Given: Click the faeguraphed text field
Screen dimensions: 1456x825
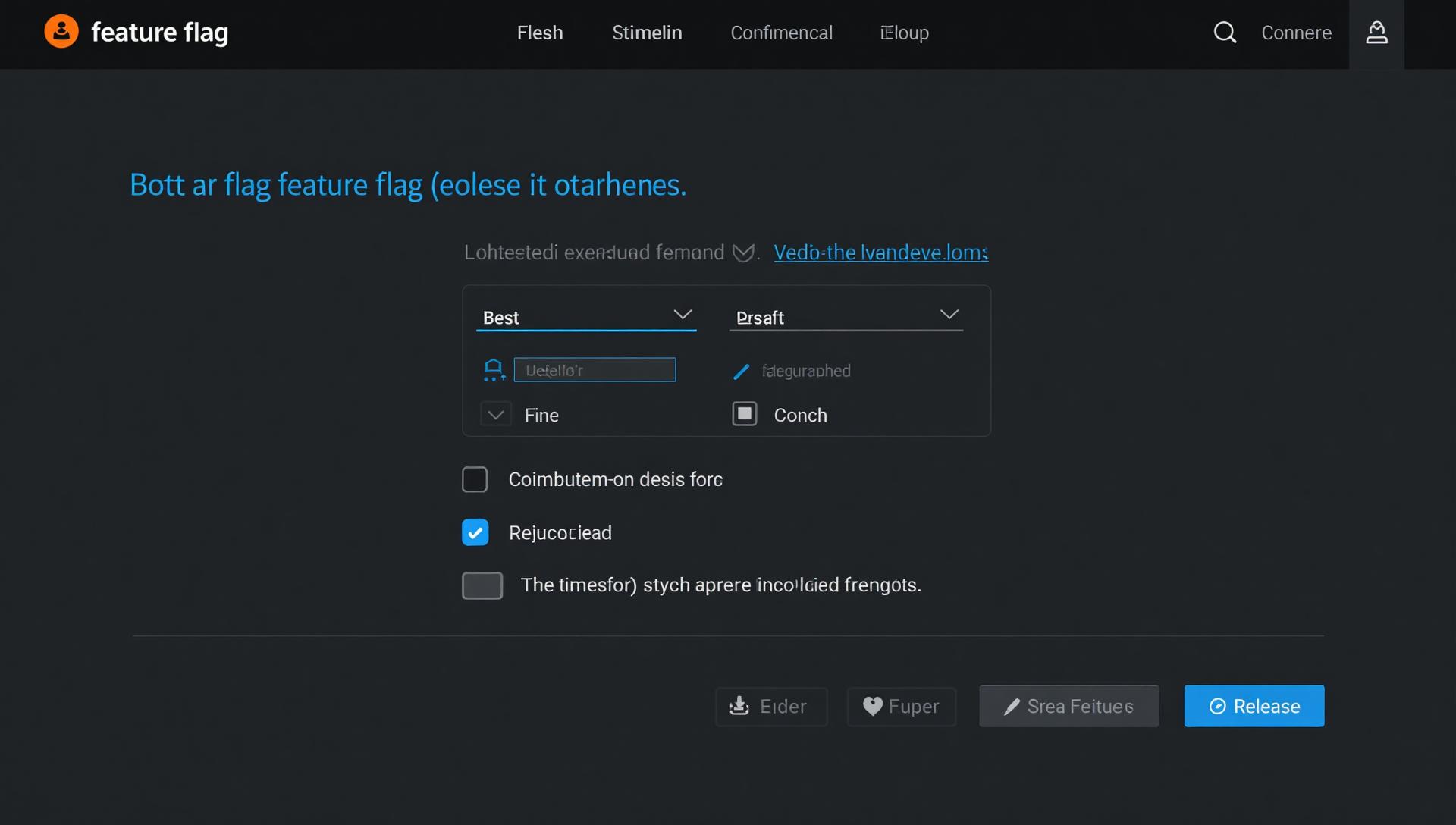Looking at the screenshot, I should [805, 372].
